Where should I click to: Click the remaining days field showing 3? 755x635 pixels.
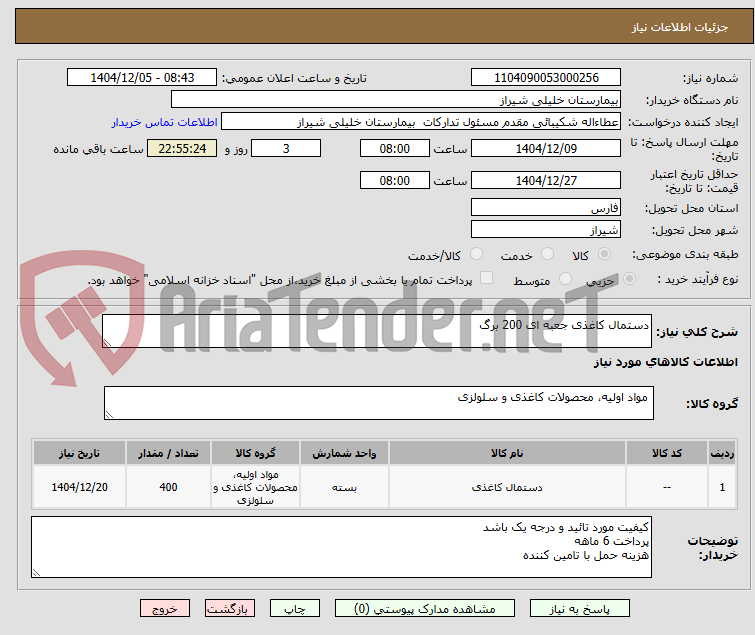coord(286,148)
